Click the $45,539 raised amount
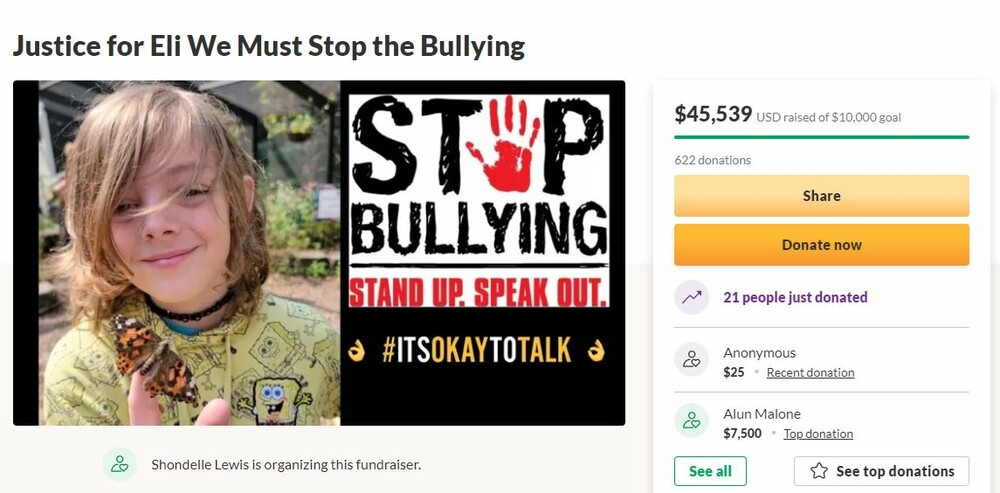 point(713,114)
